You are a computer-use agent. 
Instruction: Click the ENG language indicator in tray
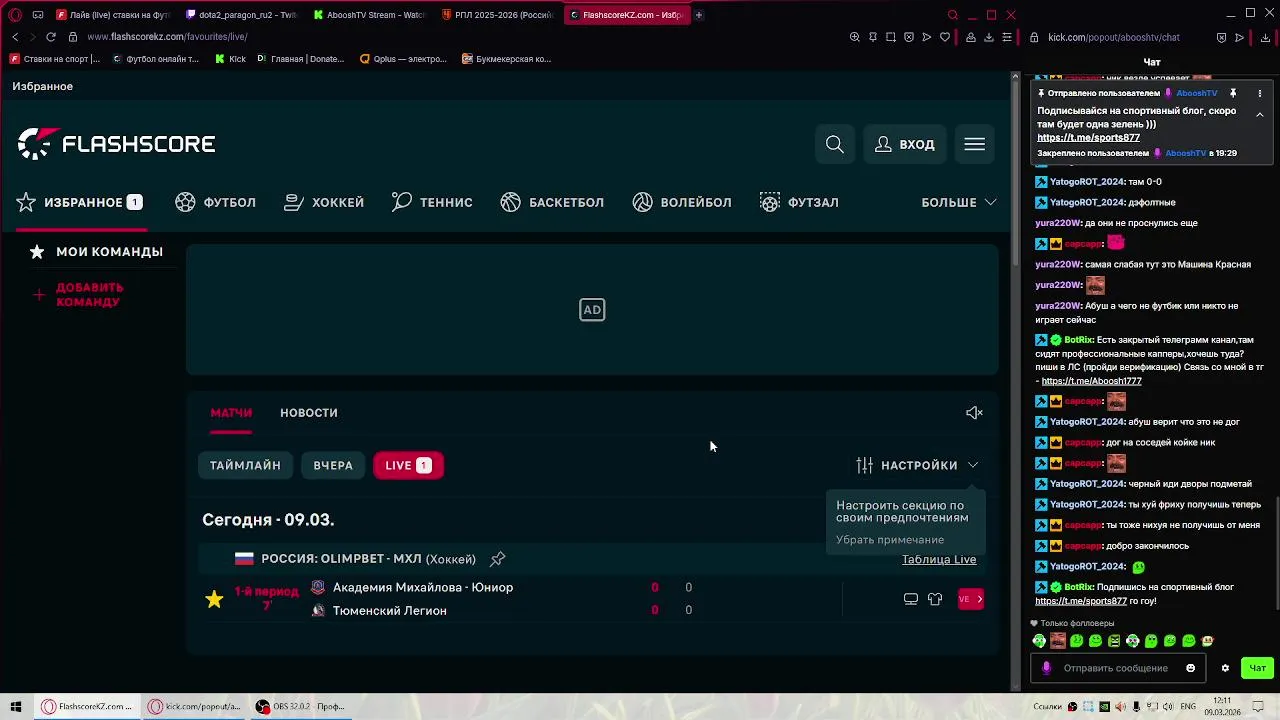click(1188, 707)
